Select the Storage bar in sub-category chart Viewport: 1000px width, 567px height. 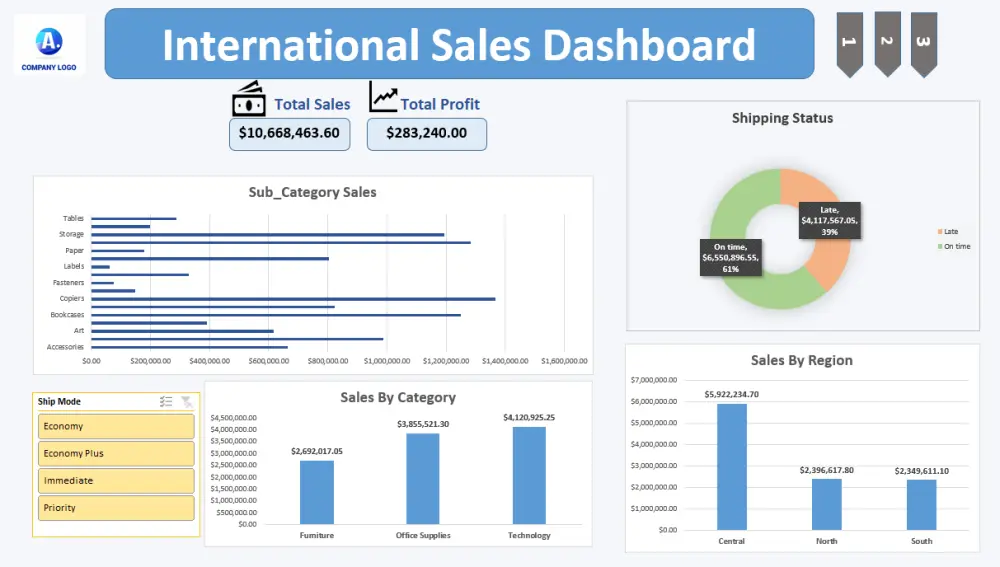[268, 235]
